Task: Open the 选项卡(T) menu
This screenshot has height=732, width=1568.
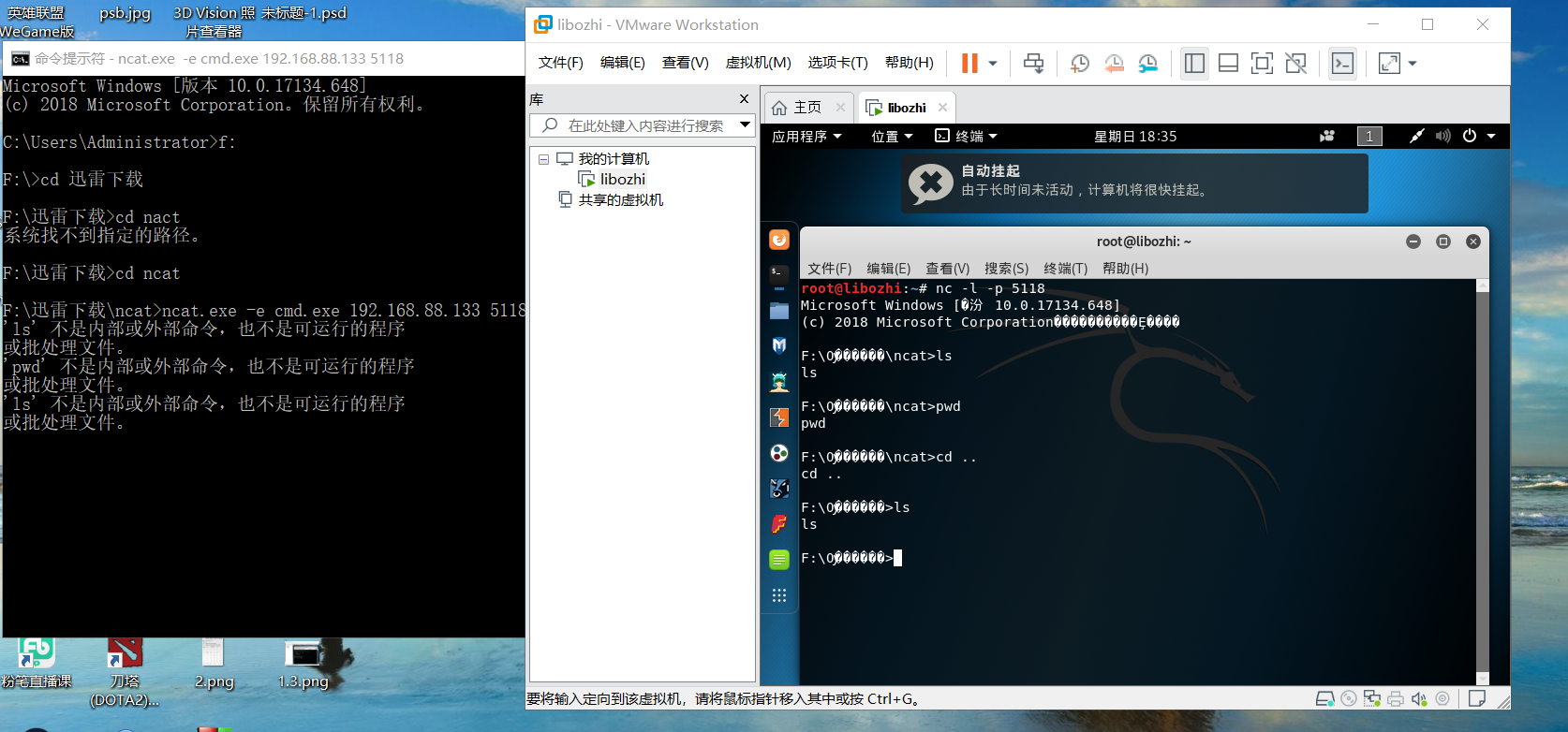Action: (x=837, y=63)
